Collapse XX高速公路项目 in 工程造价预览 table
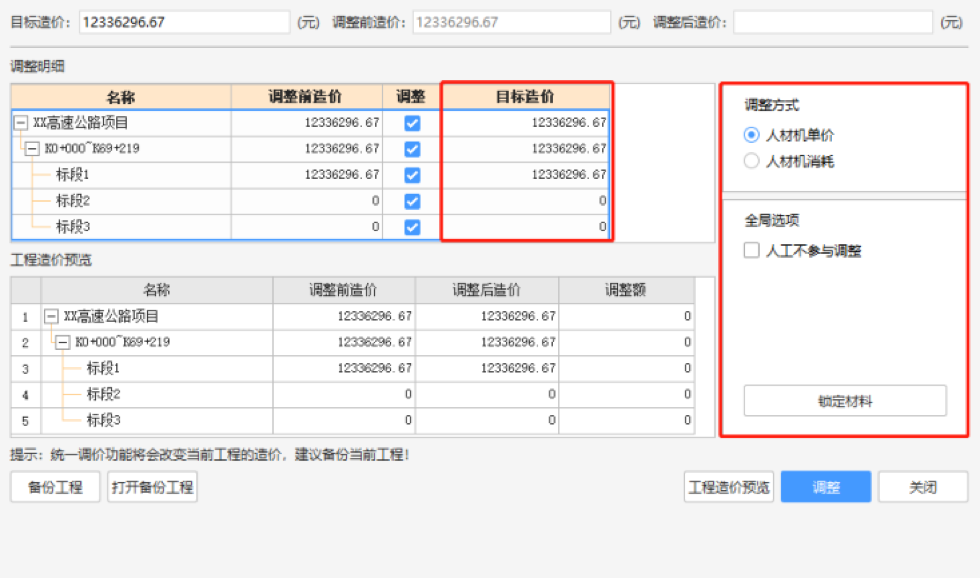This screenshot has width=980, height=578. [x=51, y=317]
